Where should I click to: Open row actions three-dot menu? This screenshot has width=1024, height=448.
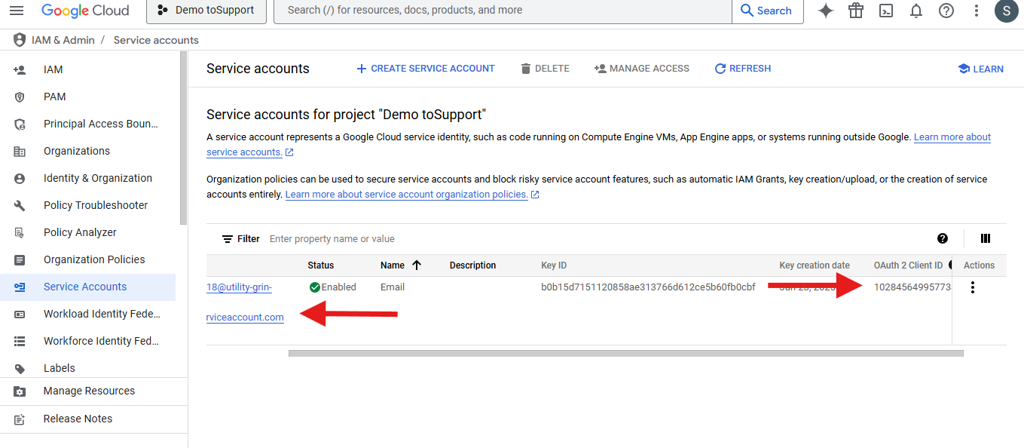(x=973, y=288)
